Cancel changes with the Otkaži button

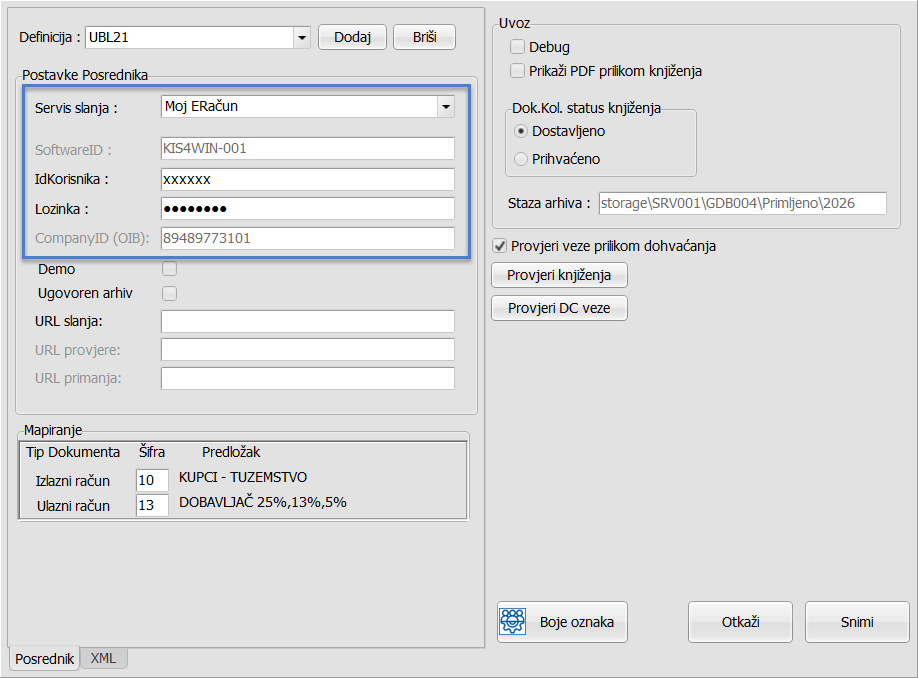pos(740,622)
